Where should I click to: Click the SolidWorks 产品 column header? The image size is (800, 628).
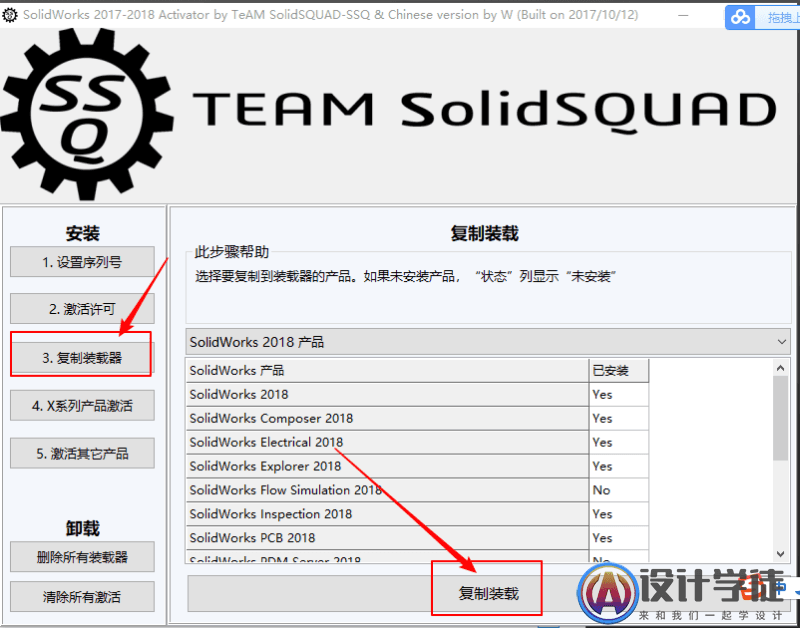[387, 370]
